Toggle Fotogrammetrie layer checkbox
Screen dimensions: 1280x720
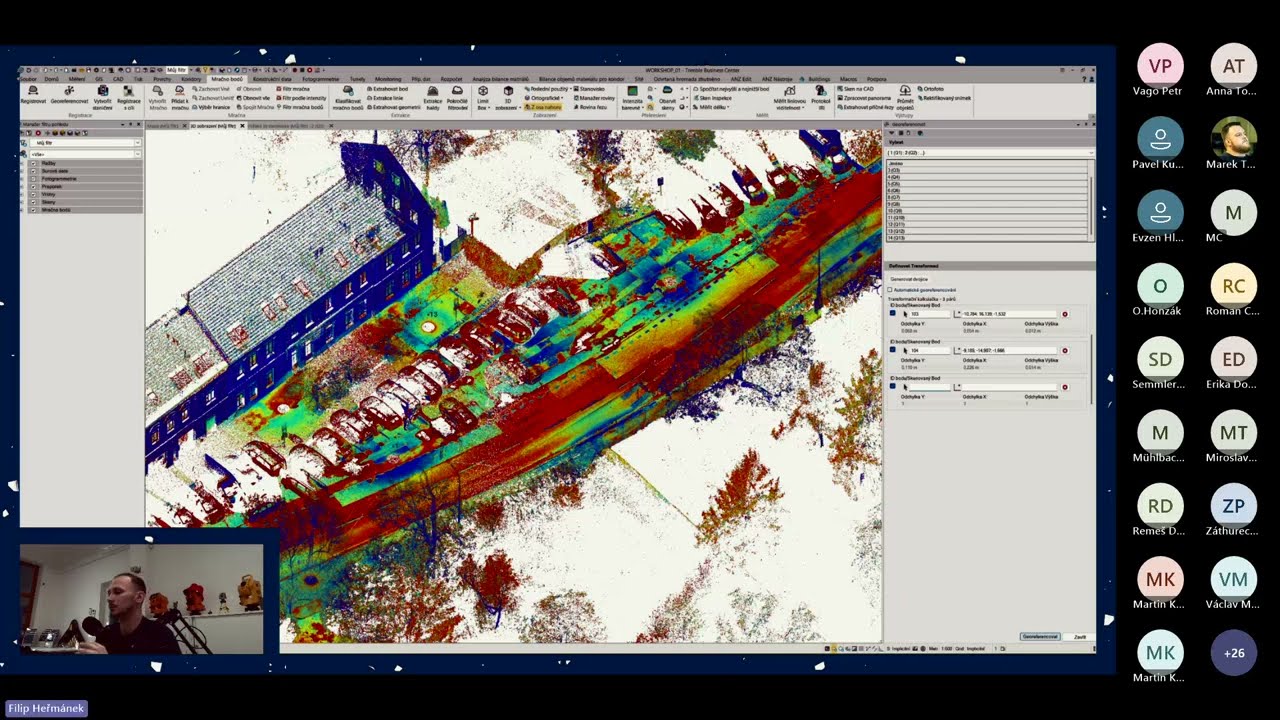pyautogui.click(x=33, y=179)
